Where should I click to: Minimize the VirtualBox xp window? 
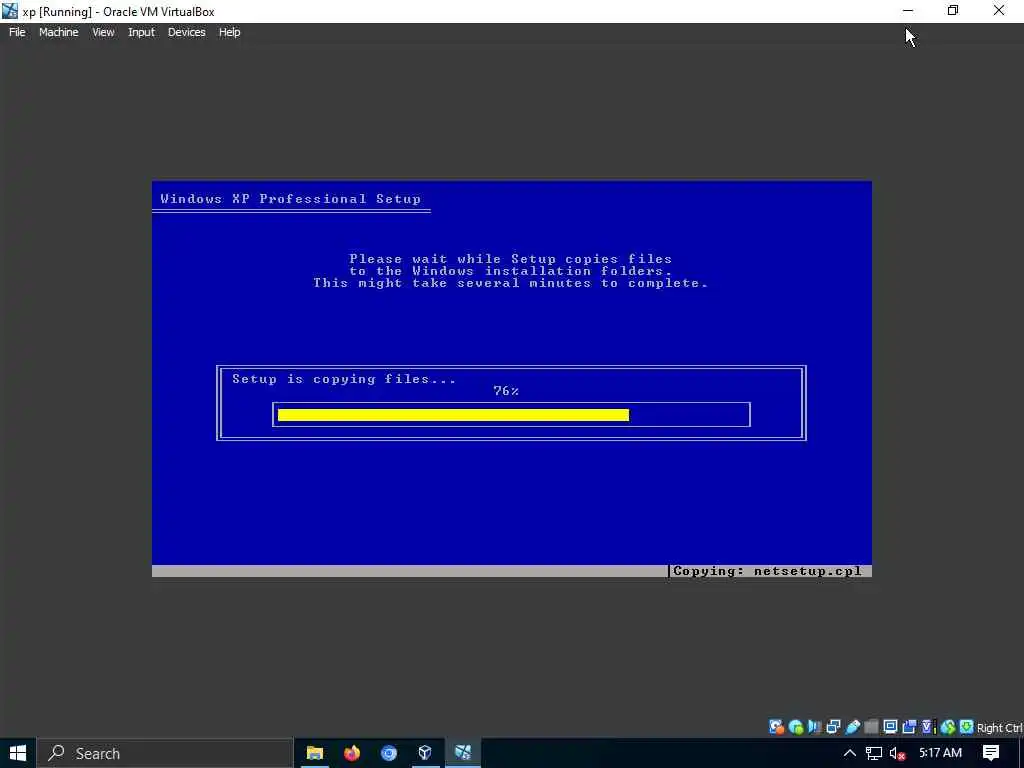click(908, 11)
